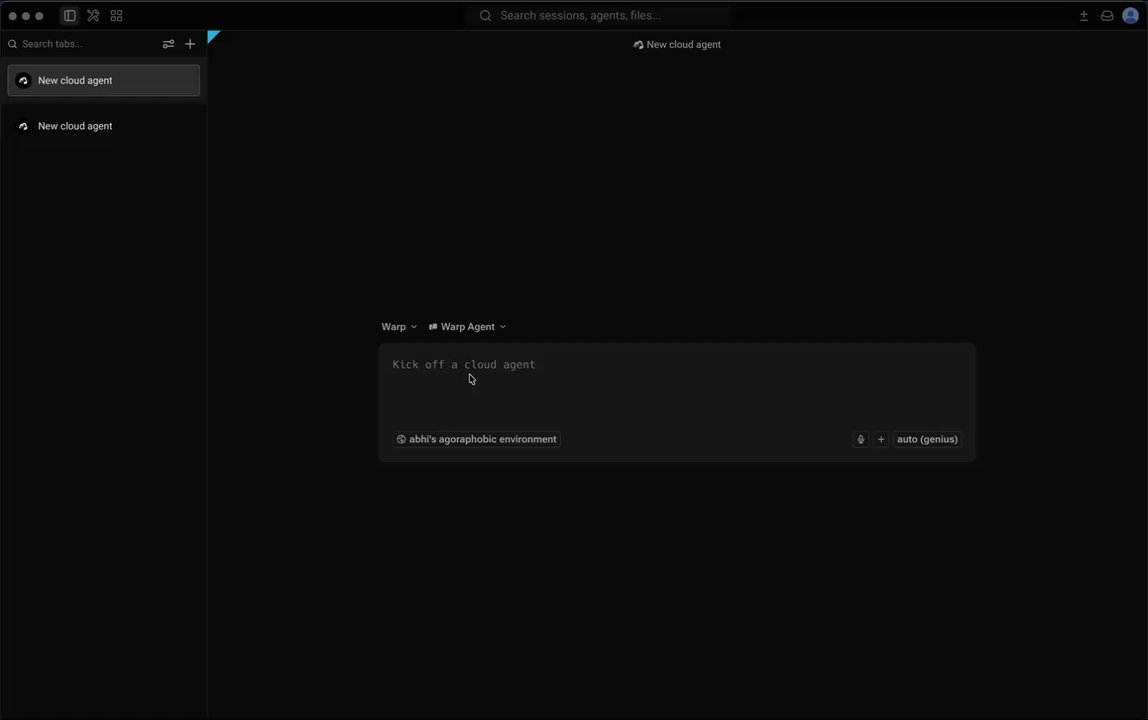Open the user profile avatar
This screenshot has width=1148, height=720.
[x=1130, y=15]
